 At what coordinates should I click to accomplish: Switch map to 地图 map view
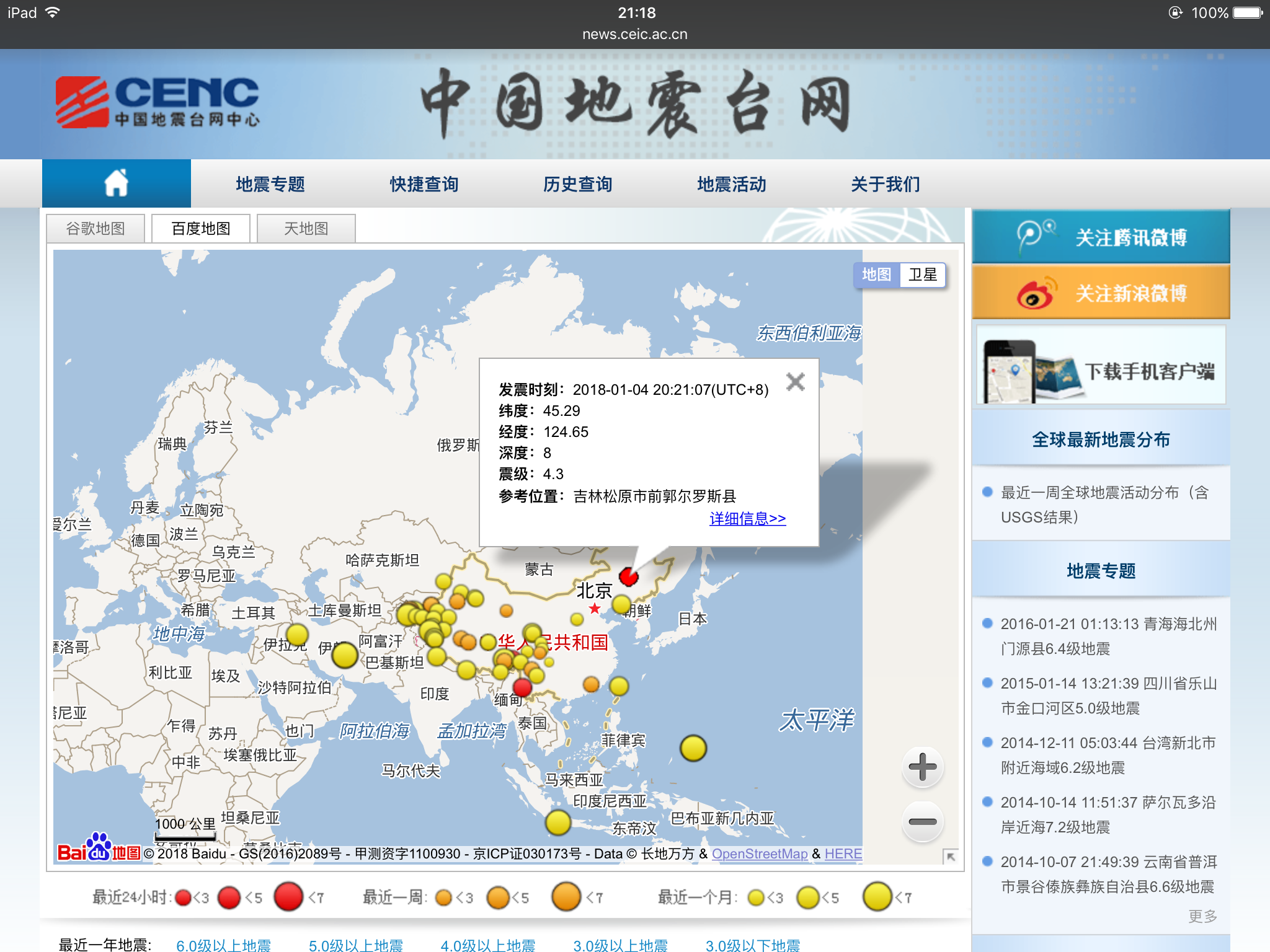pyautogui.click(x=876, y=275)
